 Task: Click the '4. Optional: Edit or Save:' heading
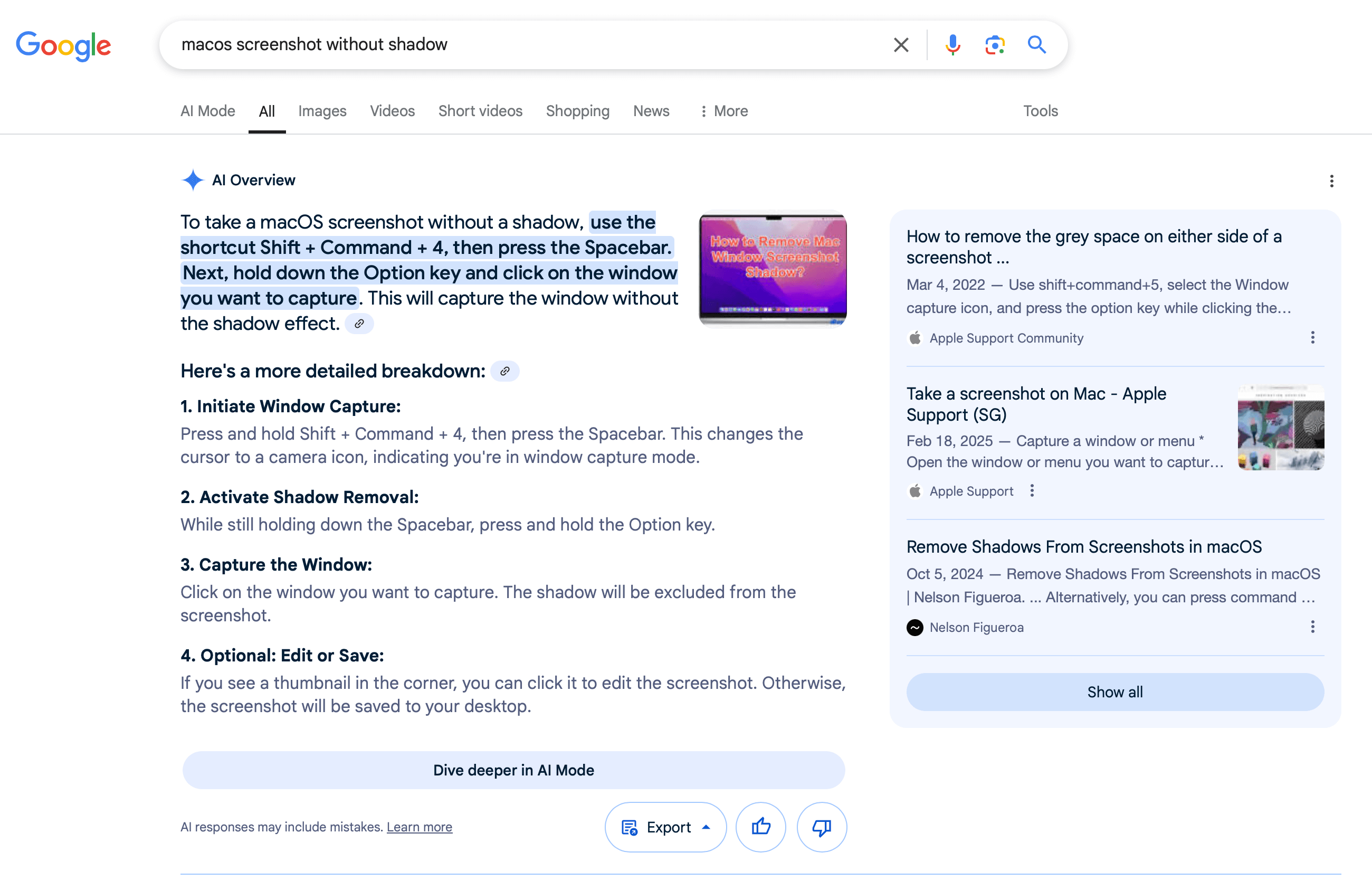(282, 655)
